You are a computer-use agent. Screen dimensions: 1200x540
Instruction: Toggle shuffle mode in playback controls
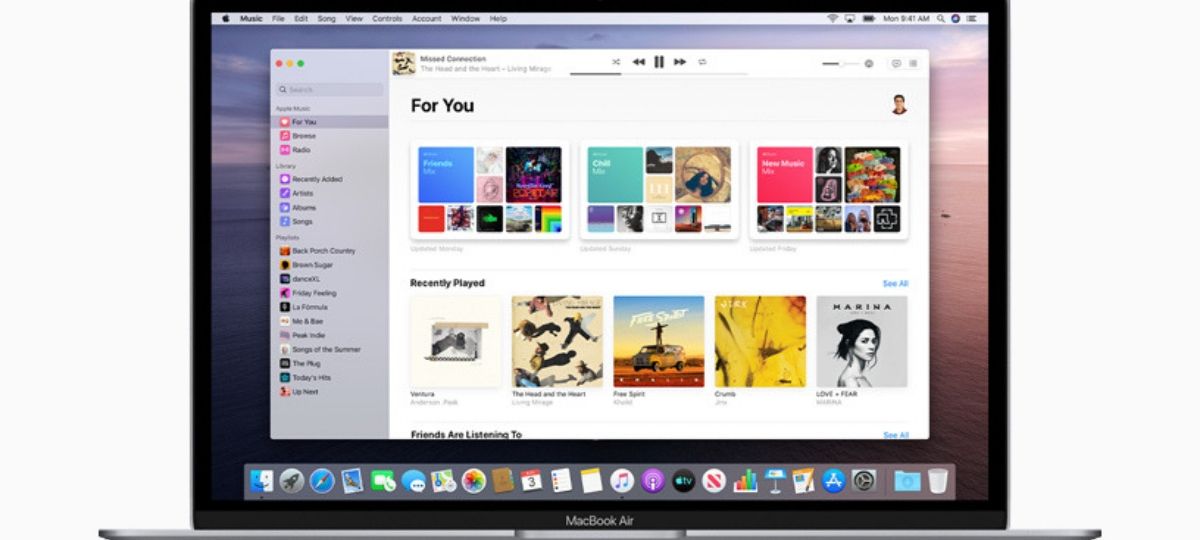pyautogui.click(x=616, y=62)
